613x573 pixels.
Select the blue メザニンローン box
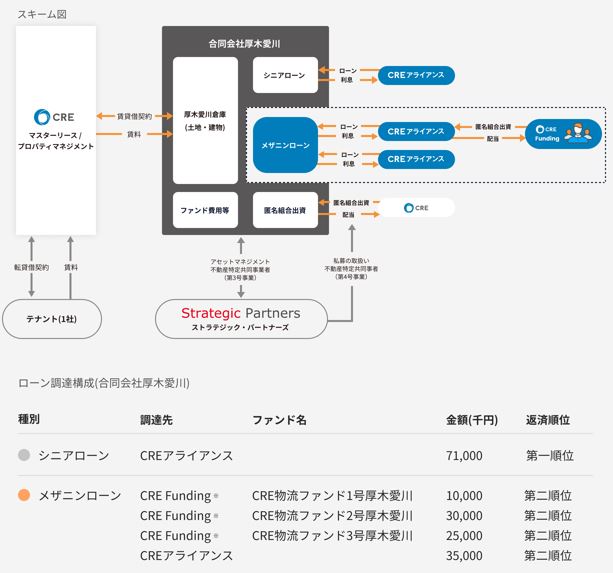point(285,145)
